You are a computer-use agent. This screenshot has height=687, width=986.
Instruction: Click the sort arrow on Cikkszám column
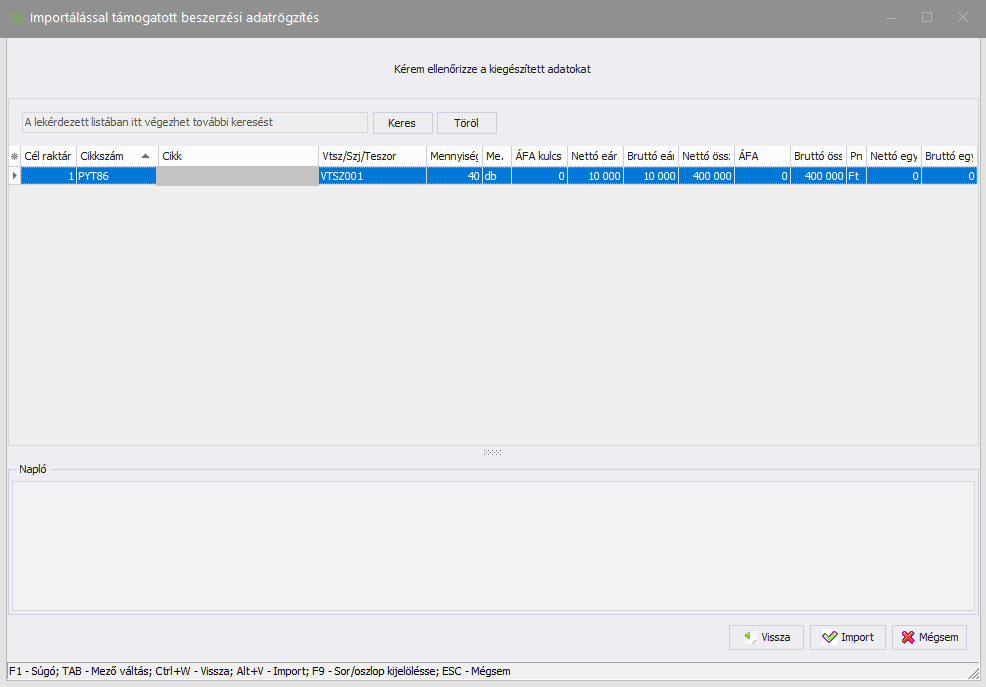point(146,156)
